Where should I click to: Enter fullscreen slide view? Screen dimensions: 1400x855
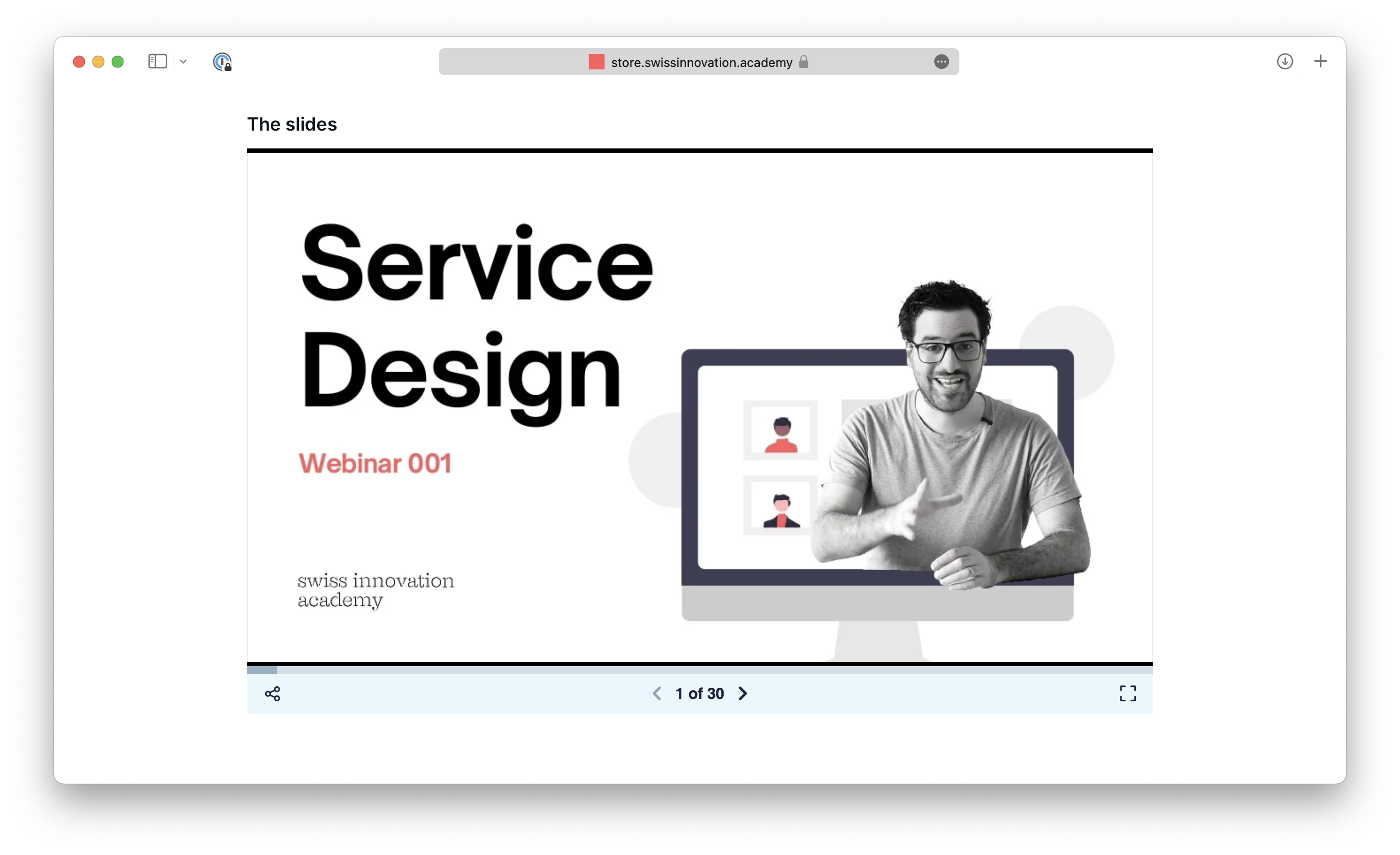(1127, 693)
